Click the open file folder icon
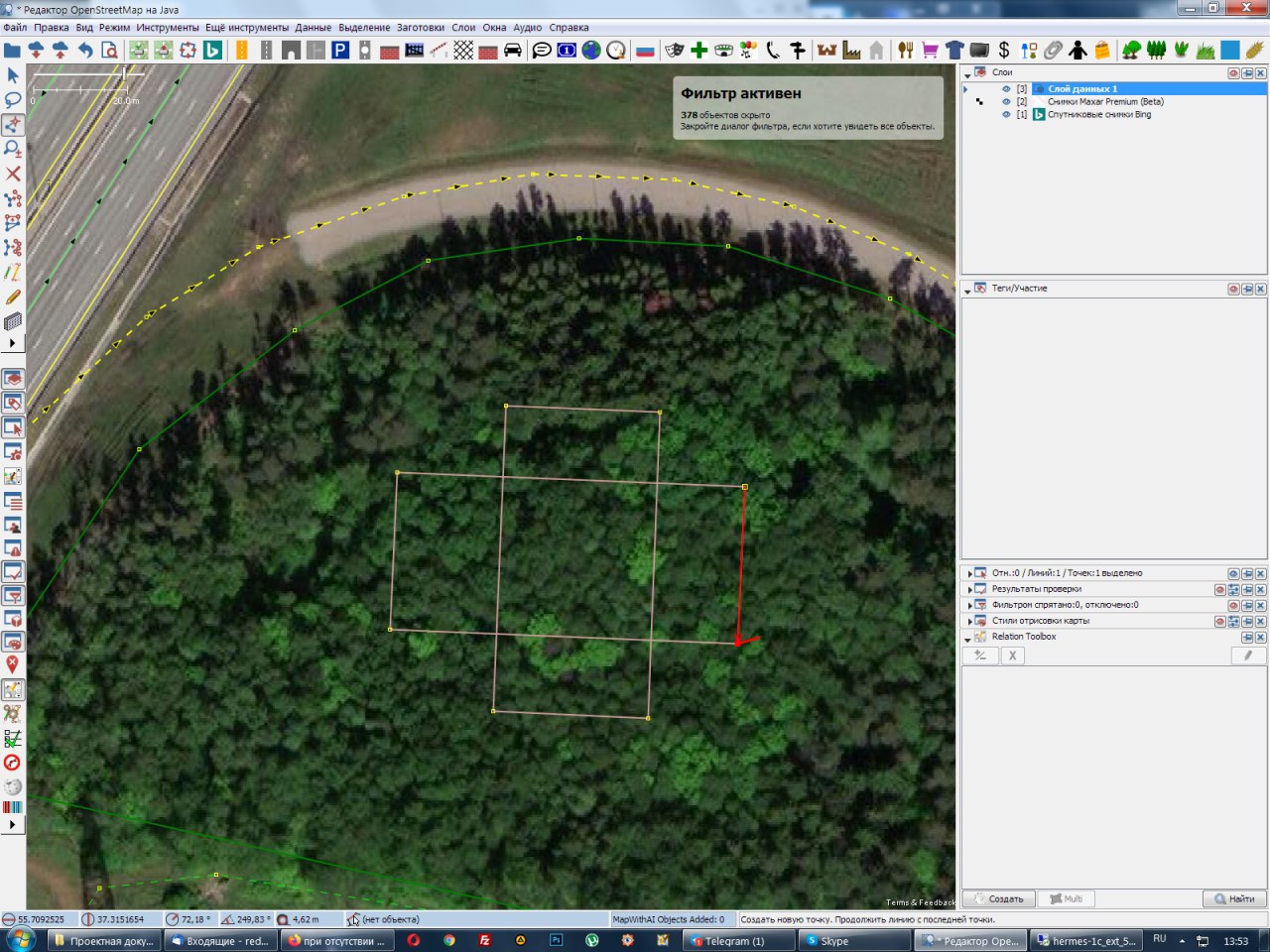The width and height of the screenshot is (1270, 952). (12, 50)
